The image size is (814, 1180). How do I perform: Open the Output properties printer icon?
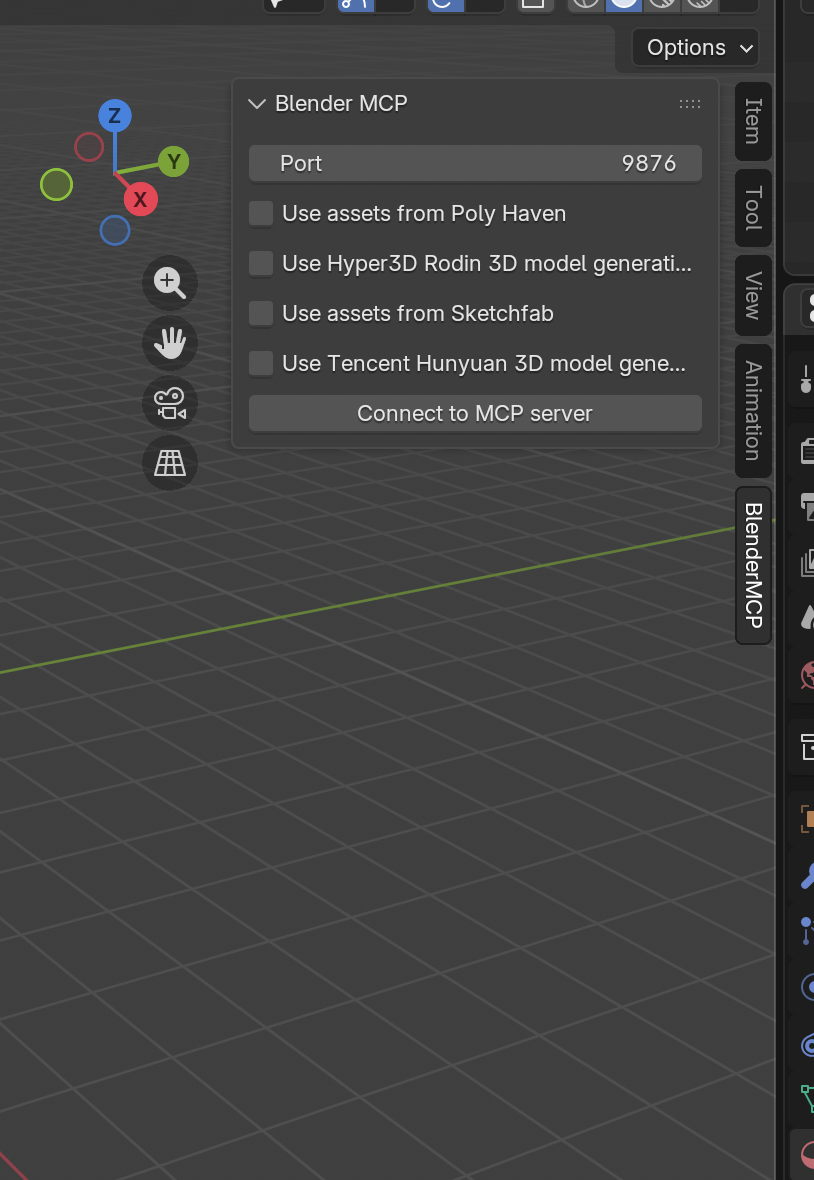point(807,506)
